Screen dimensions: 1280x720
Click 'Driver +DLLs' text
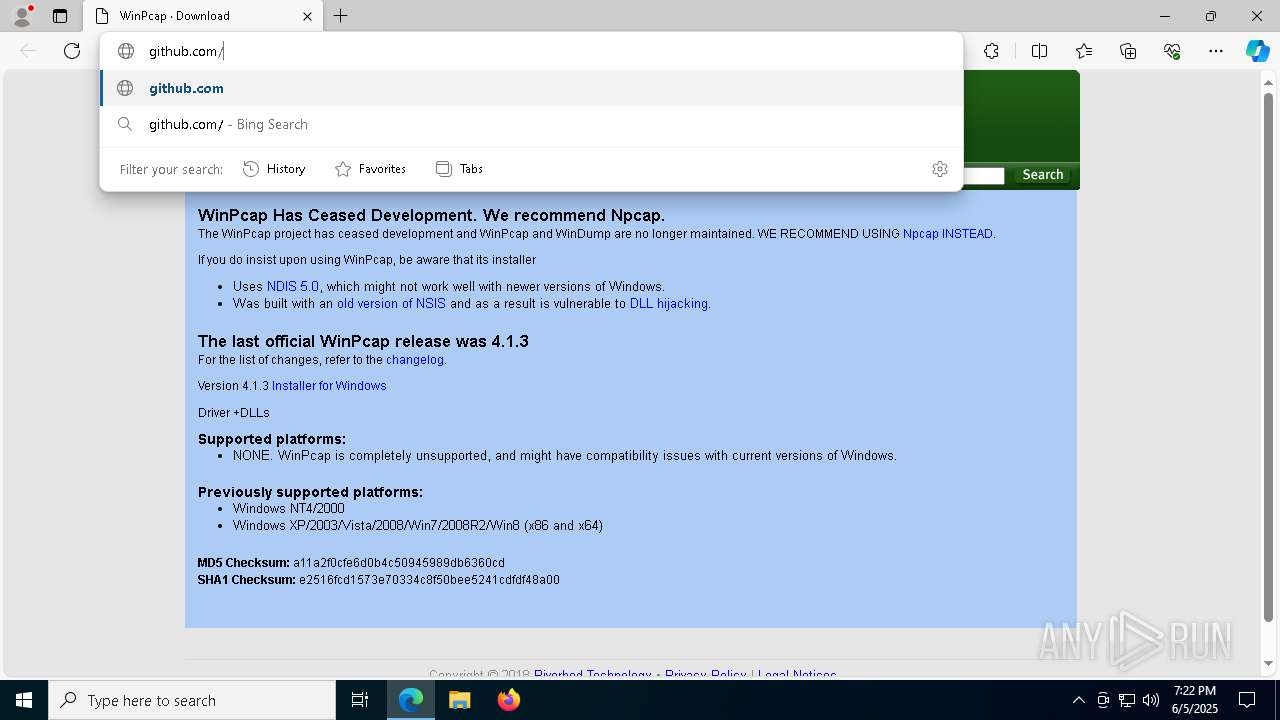pos(234,412)
